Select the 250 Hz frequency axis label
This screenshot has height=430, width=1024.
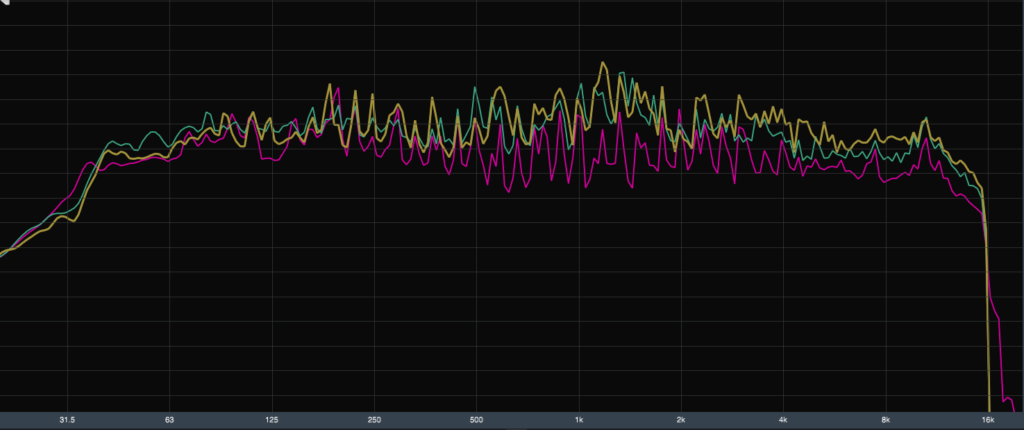pyautogui.click(x=374, y=420)
